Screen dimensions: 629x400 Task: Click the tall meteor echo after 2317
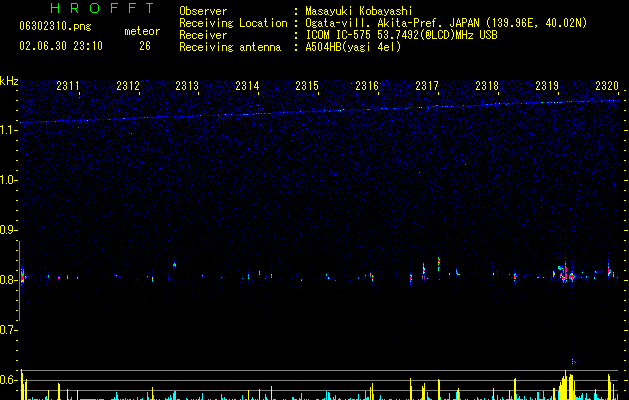point(438,264)
